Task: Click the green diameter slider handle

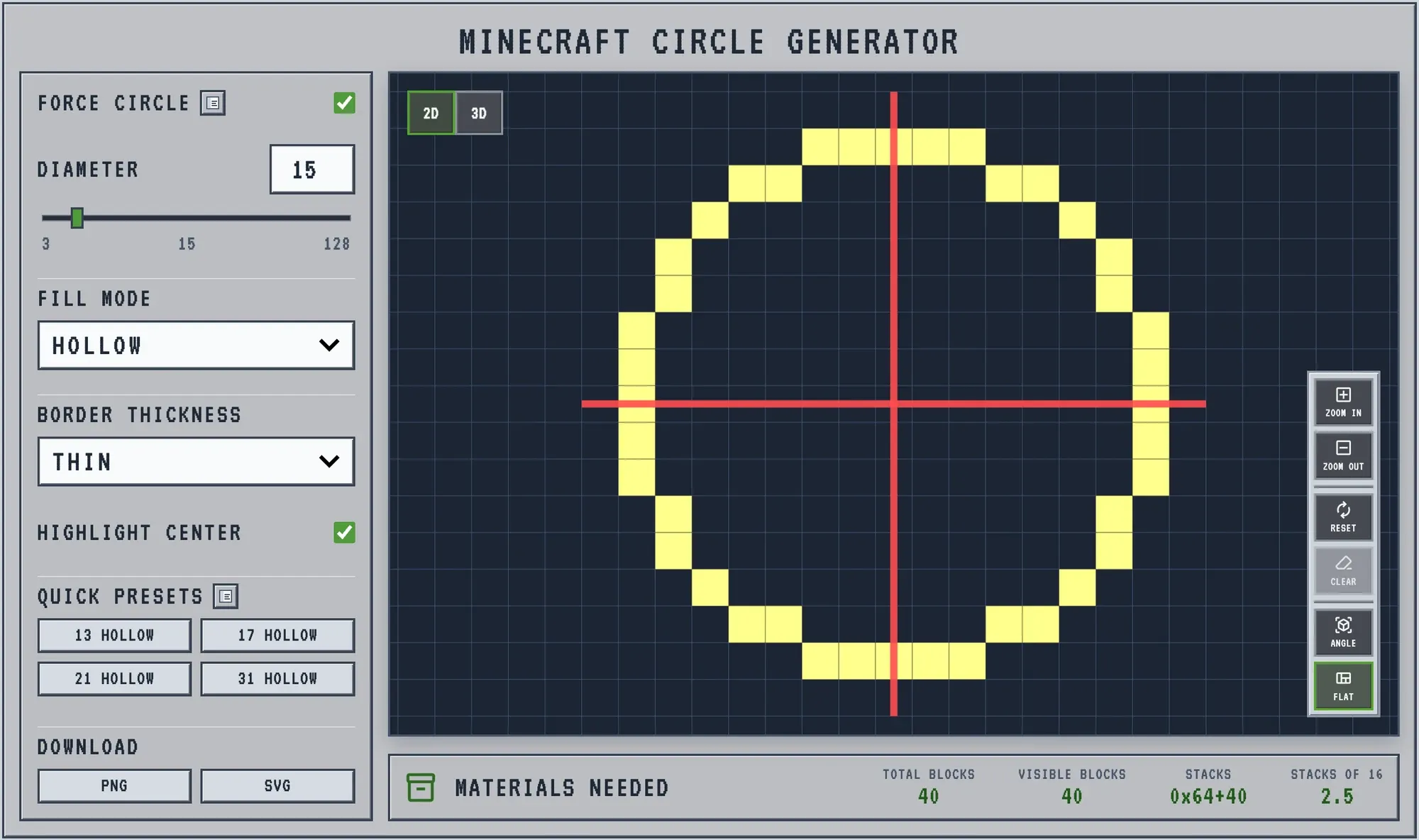Action: click(x=77, y=218)
